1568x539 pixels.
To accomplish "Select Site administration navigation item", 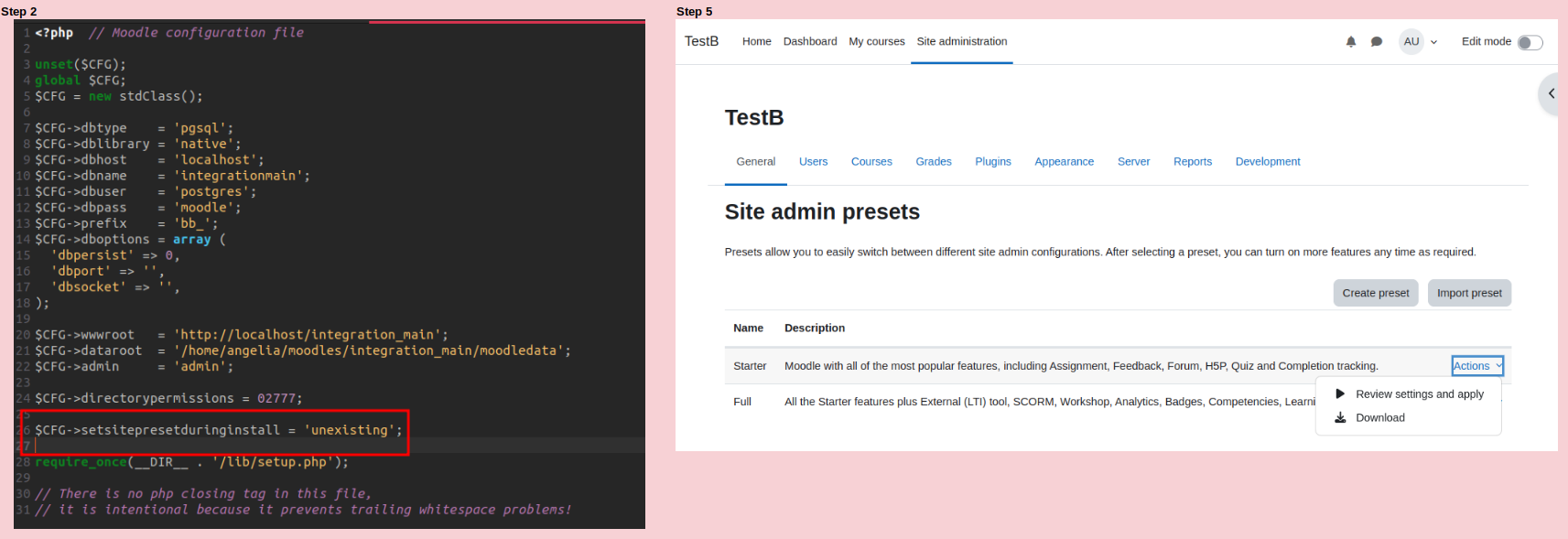I will (x=962, y=41).
